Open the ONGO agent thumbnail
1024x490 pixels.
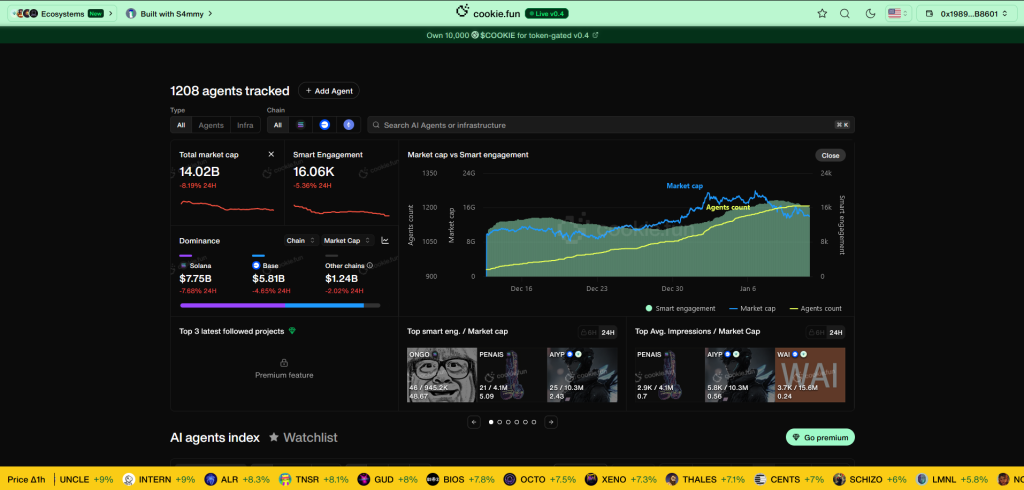pos(441,375)
